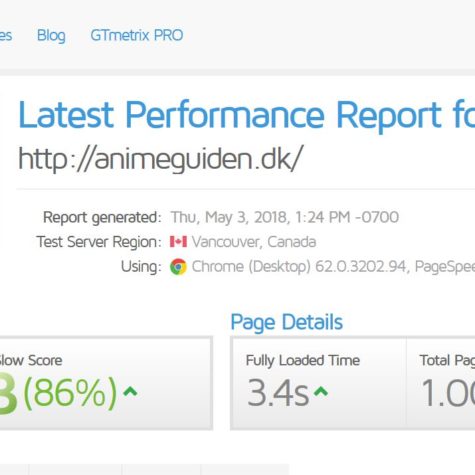Click the Vancouver, Canada region text
Image resolution: width=475 pixels, height=475 pixels.
pyautogui.click(x=254, y=242)
